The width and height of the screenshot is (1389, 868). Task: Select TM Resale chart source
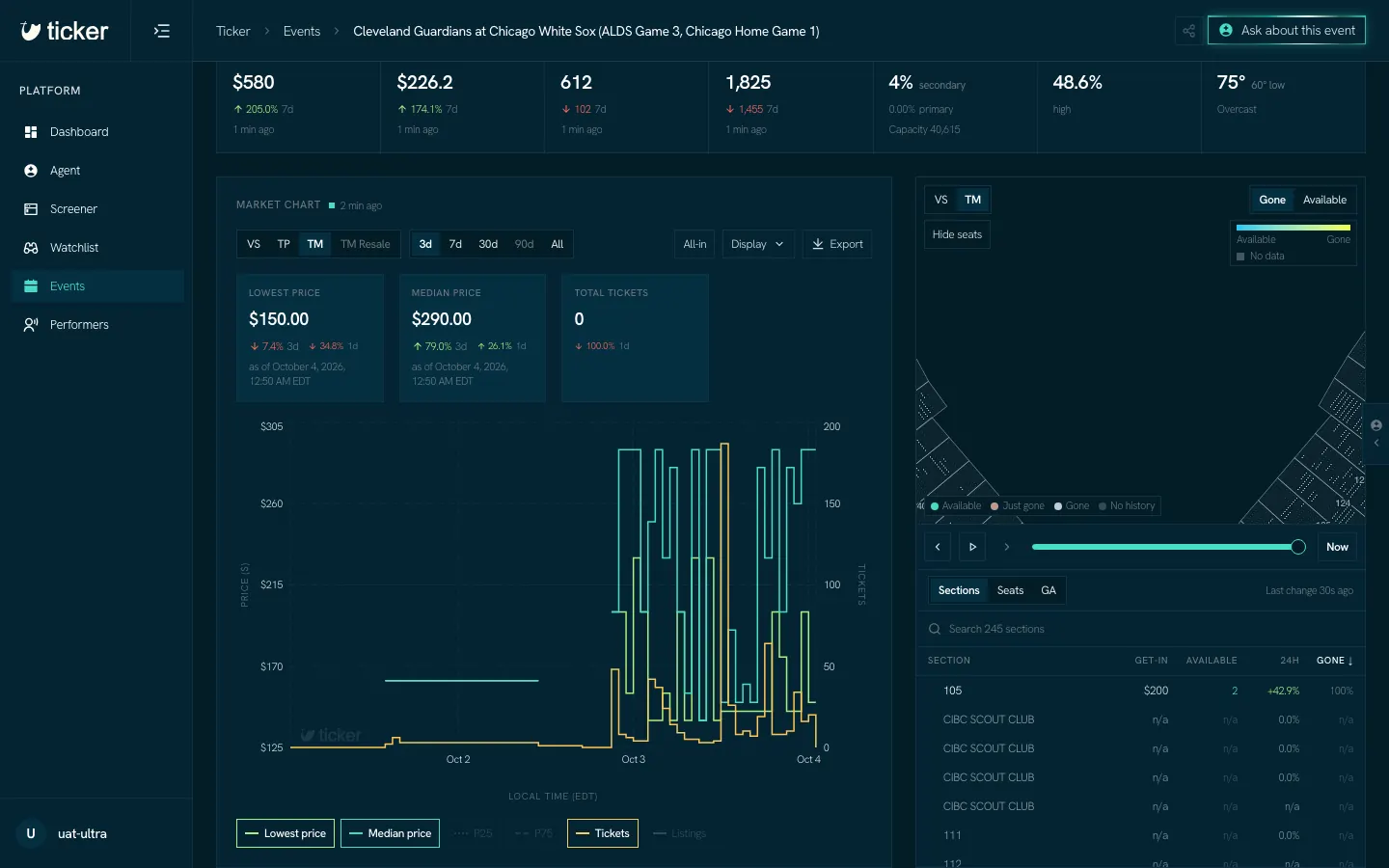[366, 244]
